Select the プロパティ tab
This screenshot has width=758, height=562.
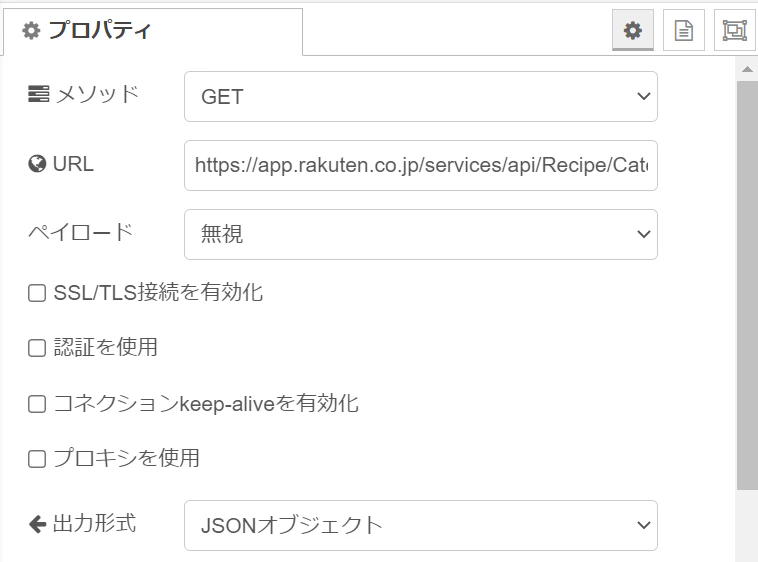coord(153,31)
